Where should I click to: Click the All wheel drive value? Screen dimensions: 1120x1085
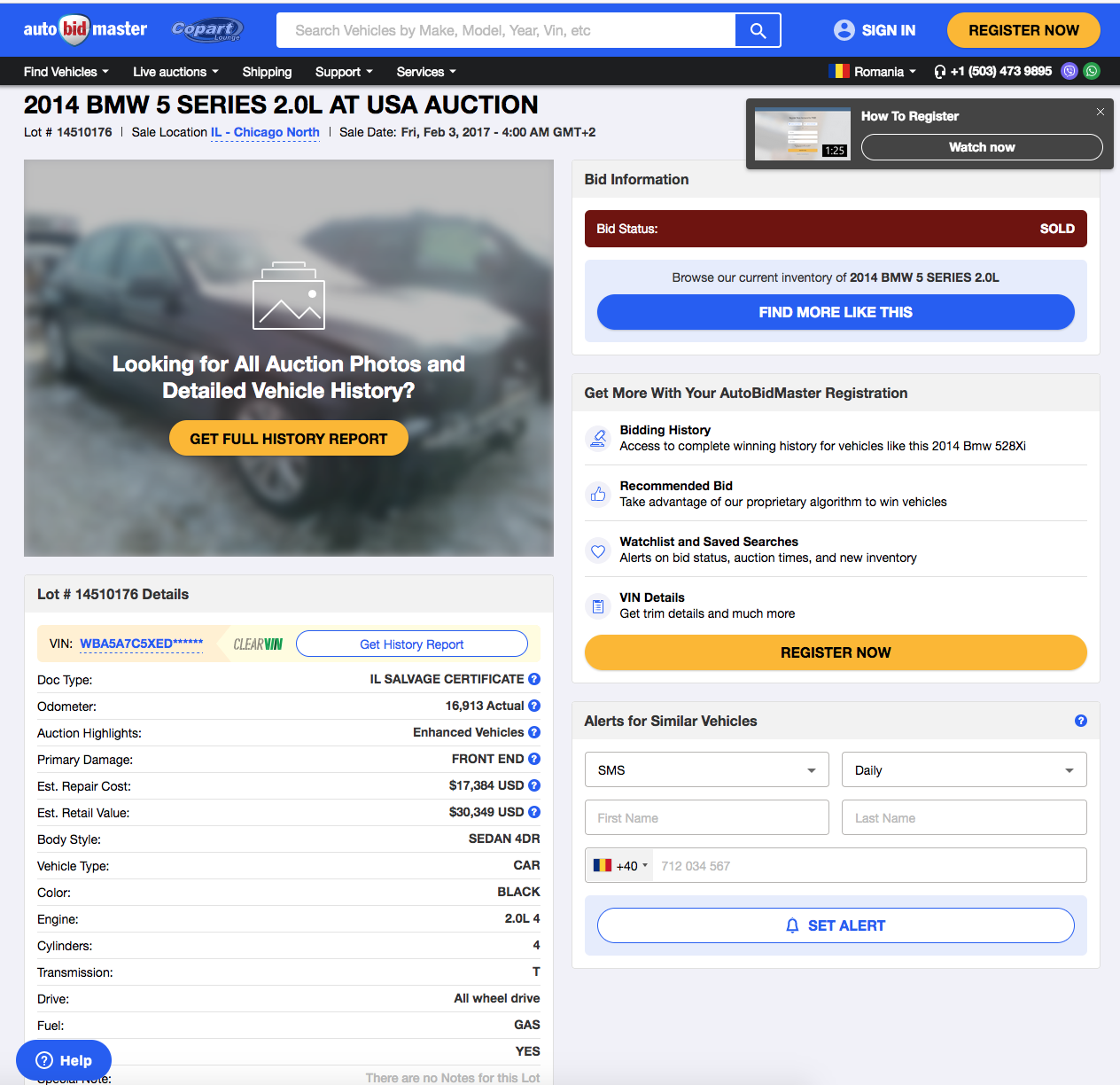click(497, 998)
